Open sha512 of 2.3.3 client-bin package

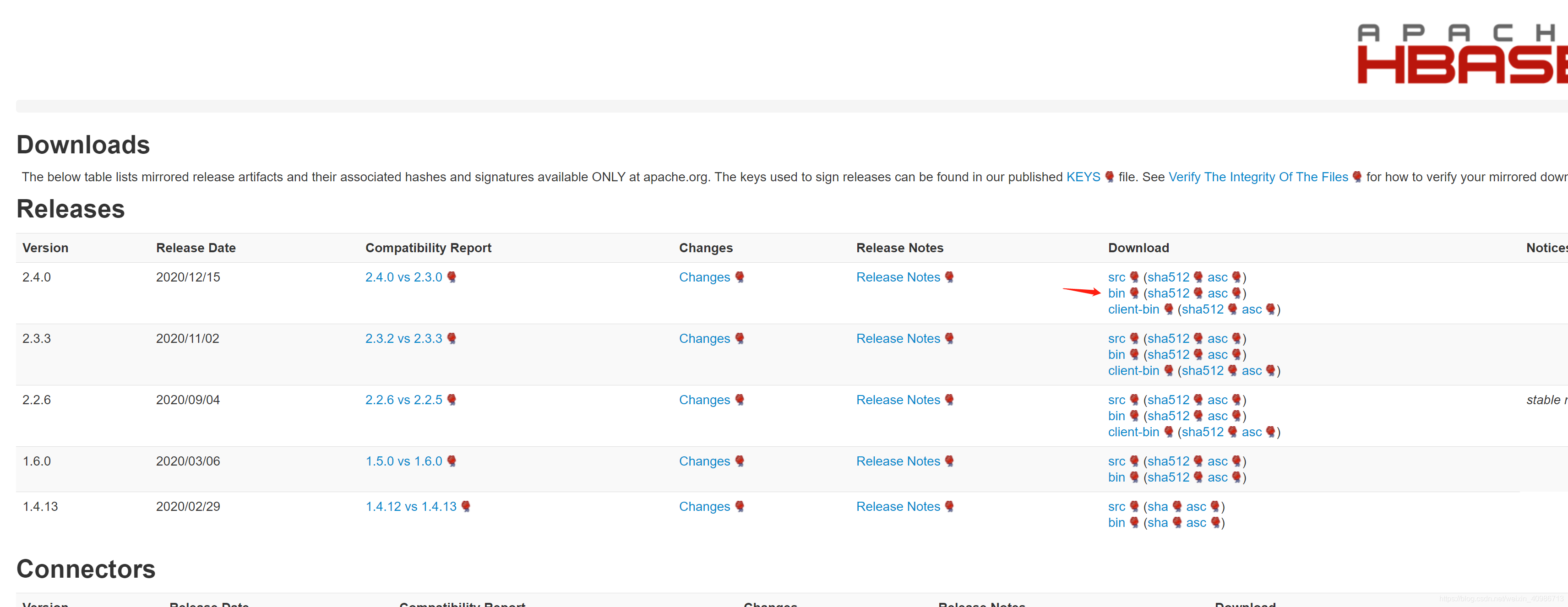coord(1202,371)
